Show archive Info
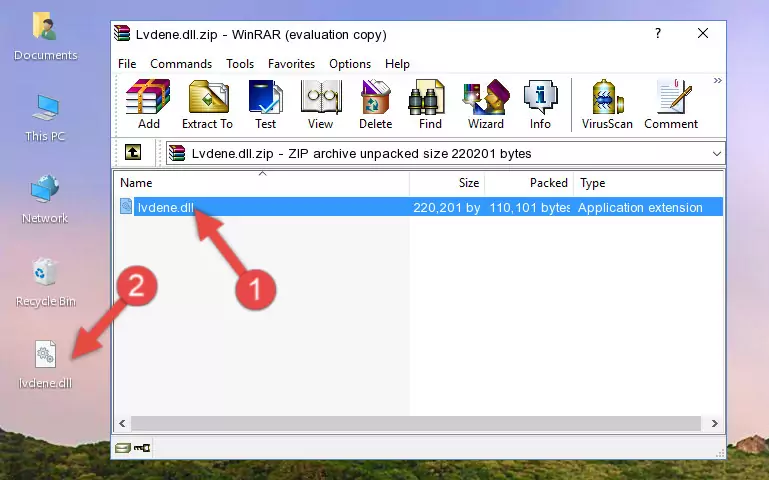Viewport: 769px width, 480px height. [540, 104]
